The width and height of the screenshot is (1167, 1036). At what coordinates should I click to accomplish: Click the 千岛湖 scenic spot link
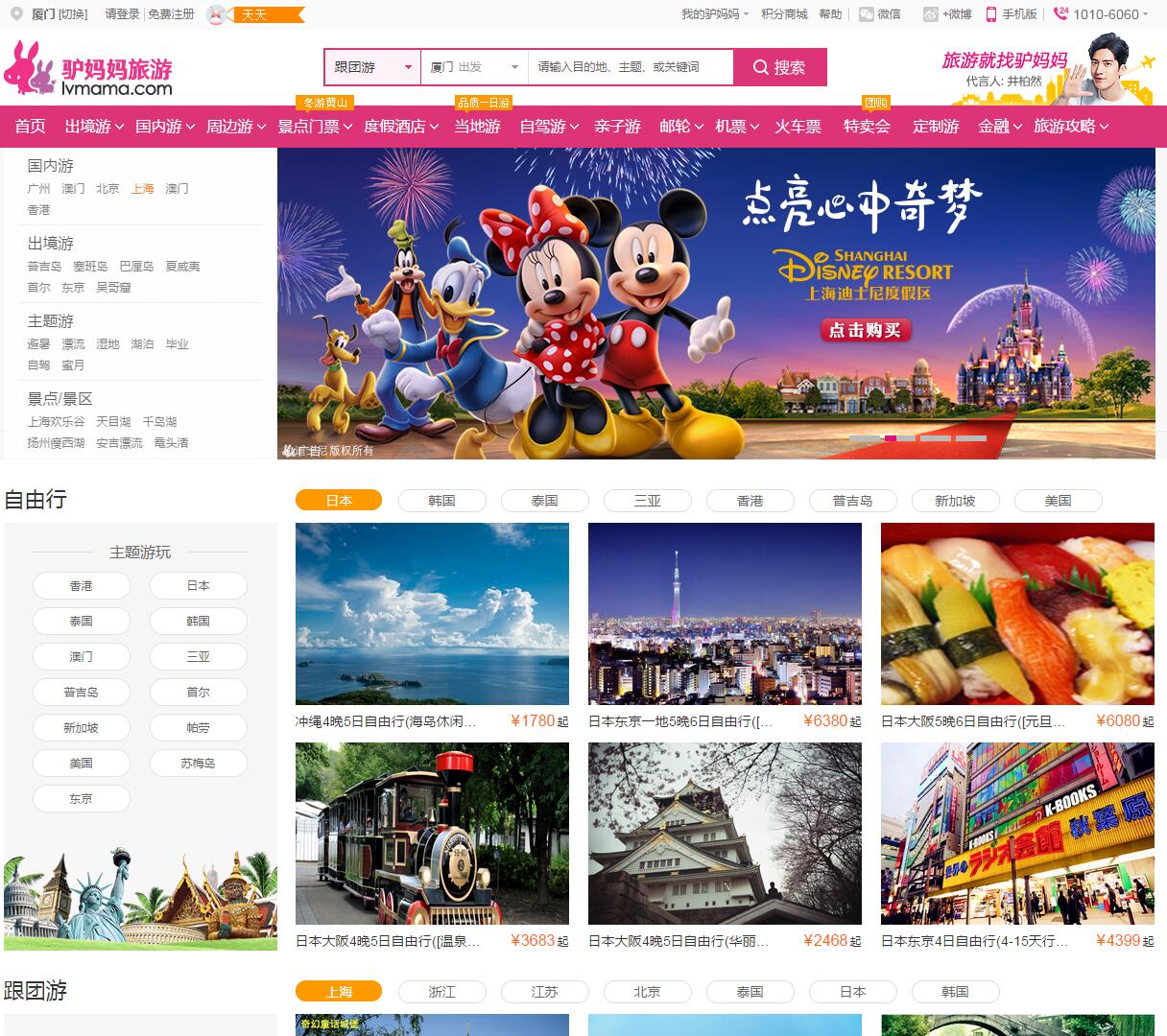[159, 422]
